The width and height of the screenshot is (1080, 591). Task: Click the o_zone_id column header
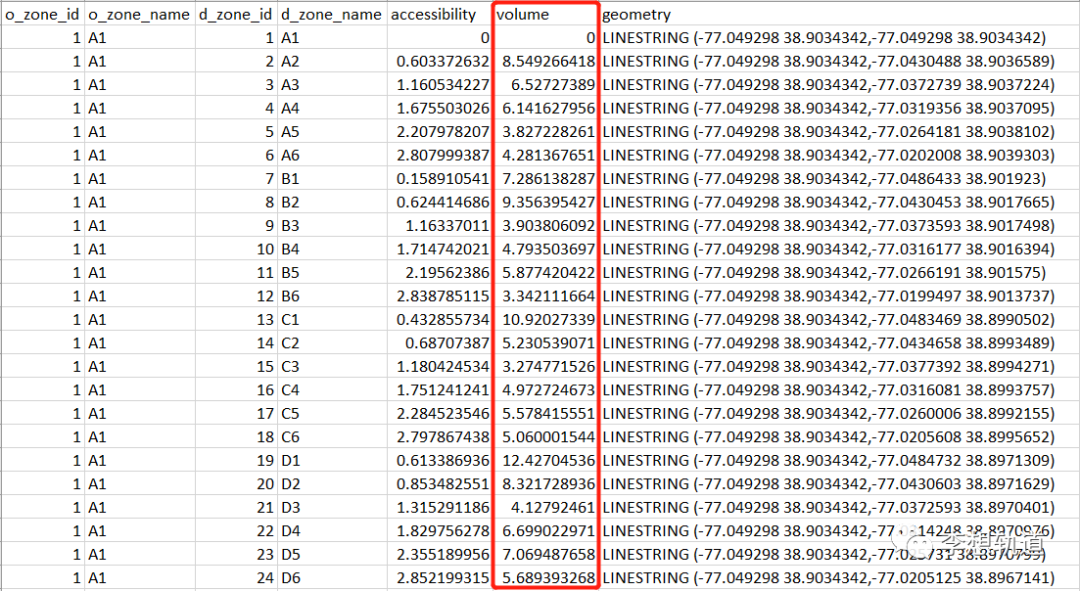pos(42,15)
